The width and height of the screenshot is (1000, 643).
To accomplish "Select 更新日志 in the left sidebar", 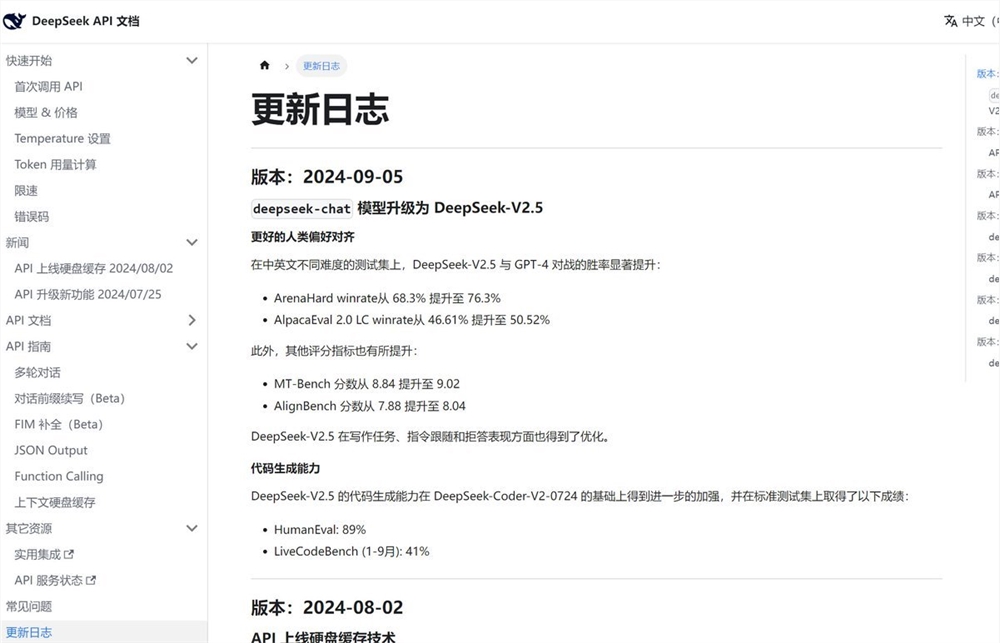I will tap(30, 632).
